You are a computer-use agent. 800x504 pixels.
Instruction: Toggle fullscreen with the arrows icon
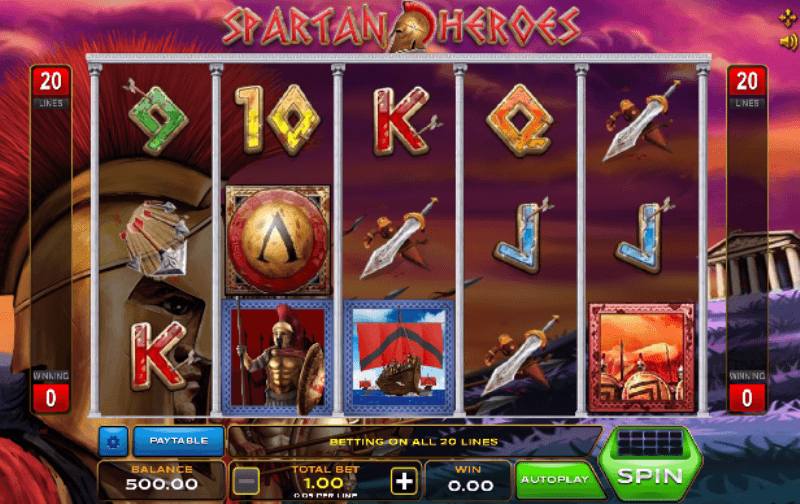point(788,18)
